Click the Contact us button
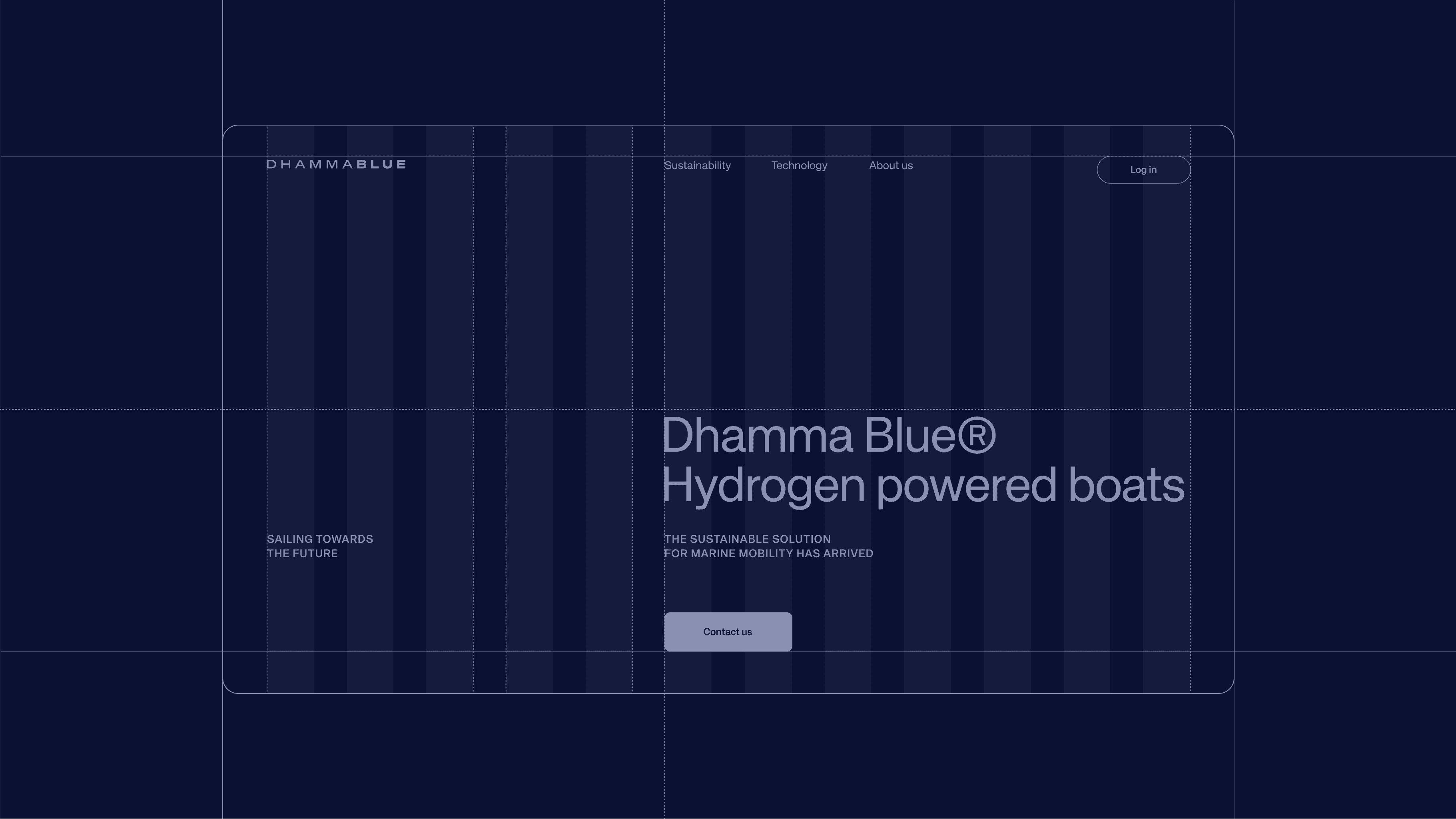Screen dimensions: 1456x819 point(728,632)
